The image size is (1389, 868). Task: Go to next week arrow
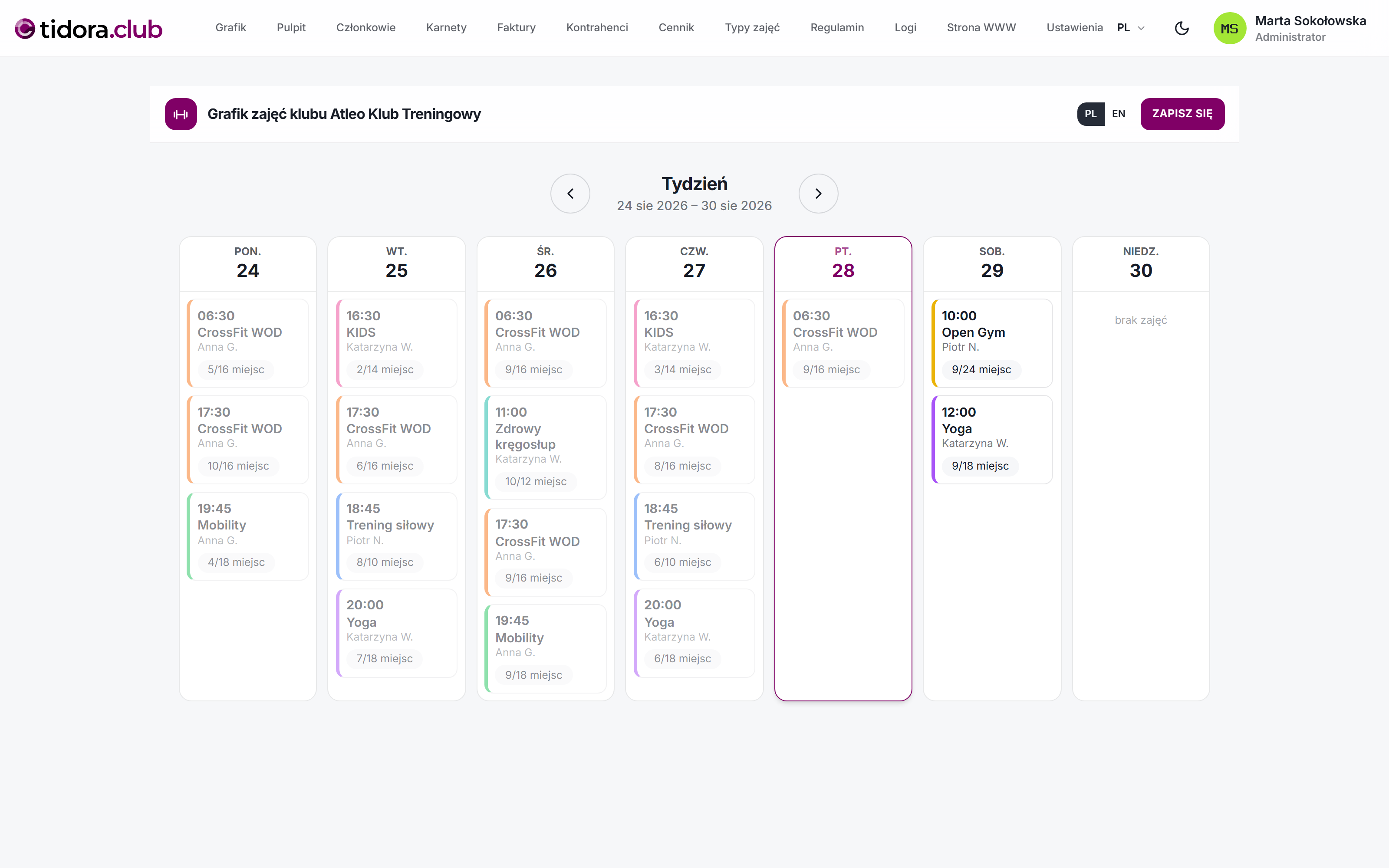[x=819, y=194]
